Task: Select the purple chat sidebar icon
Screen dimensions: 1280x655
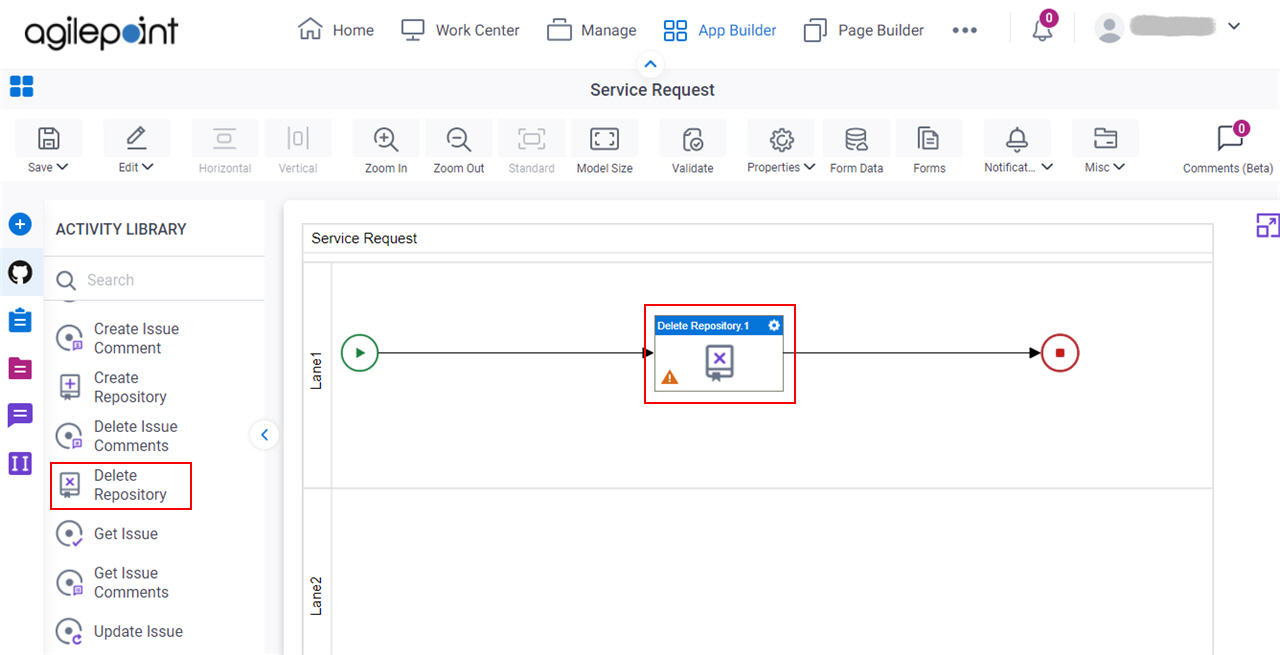Action: point(20,415)
